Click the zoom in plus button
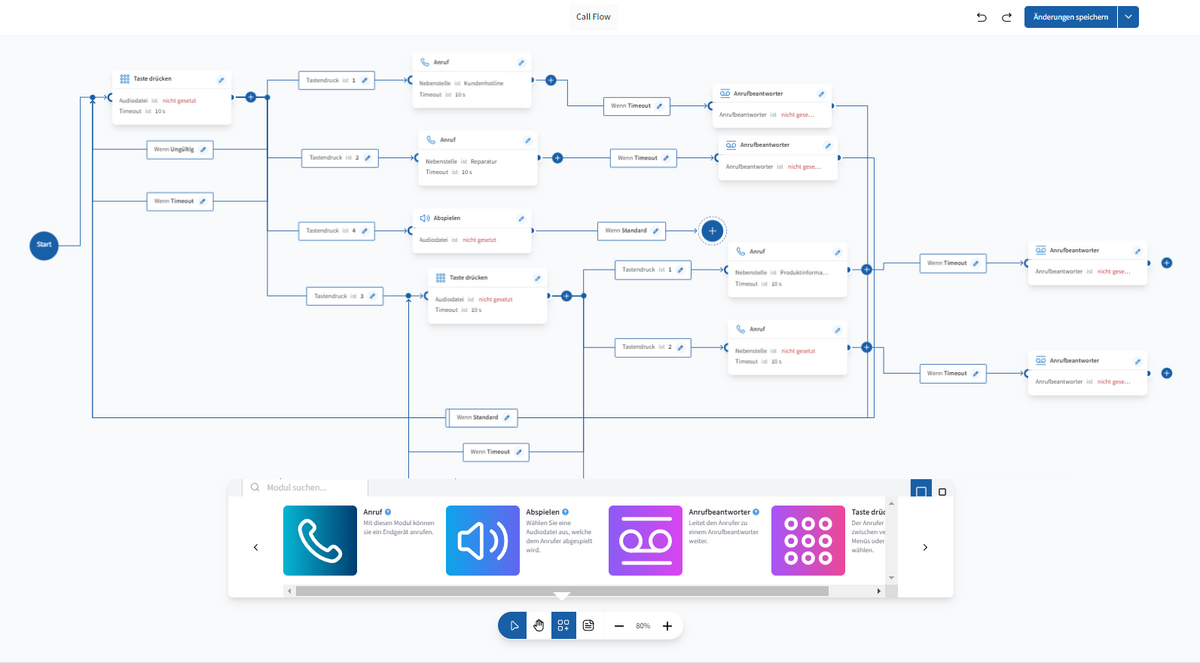The height and width of the screenshot is (663, 1200). [x=667, y=626]
